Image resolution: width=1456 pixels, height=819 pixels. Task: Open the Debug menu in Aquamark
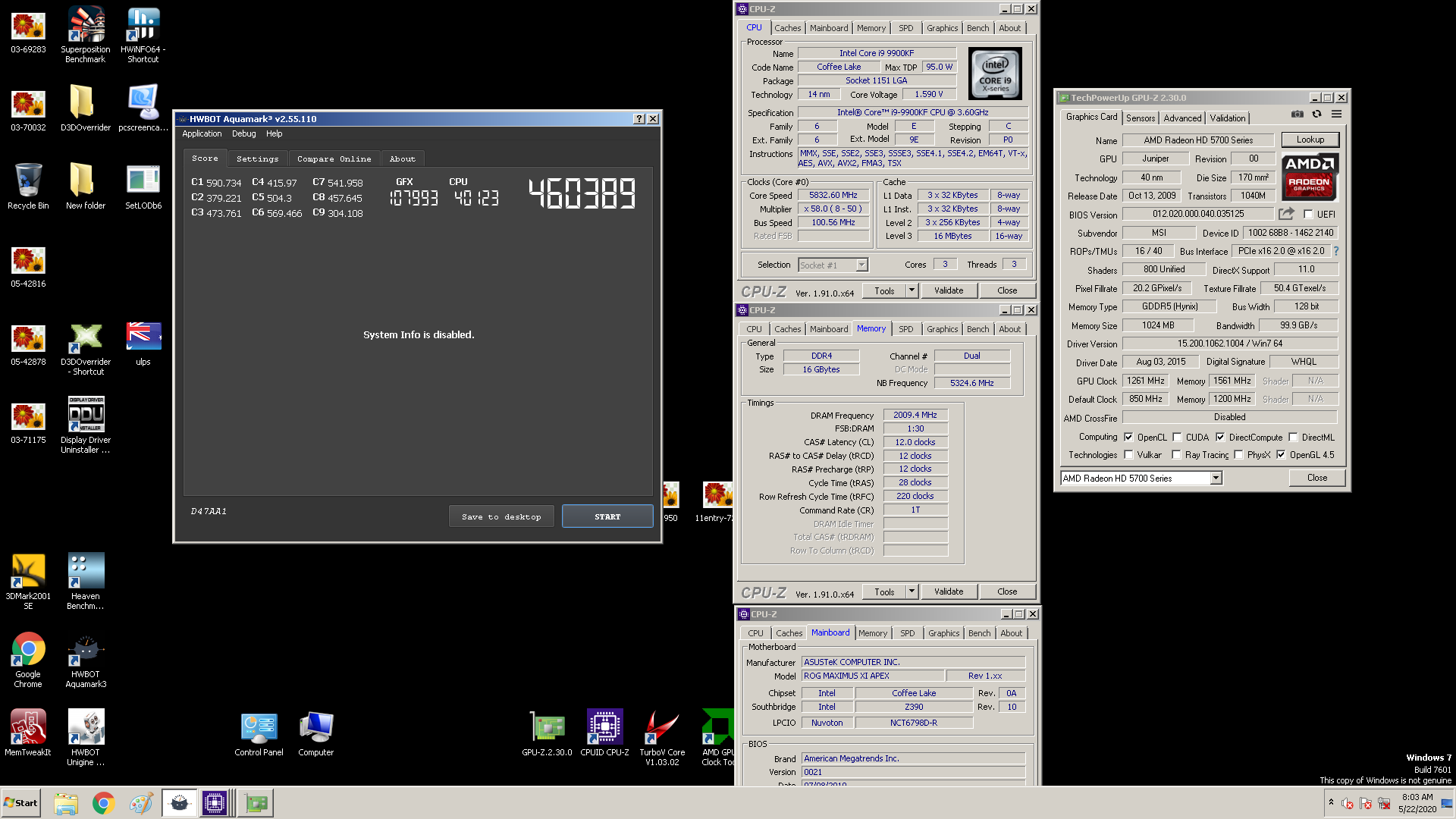(x=243, y=133)
